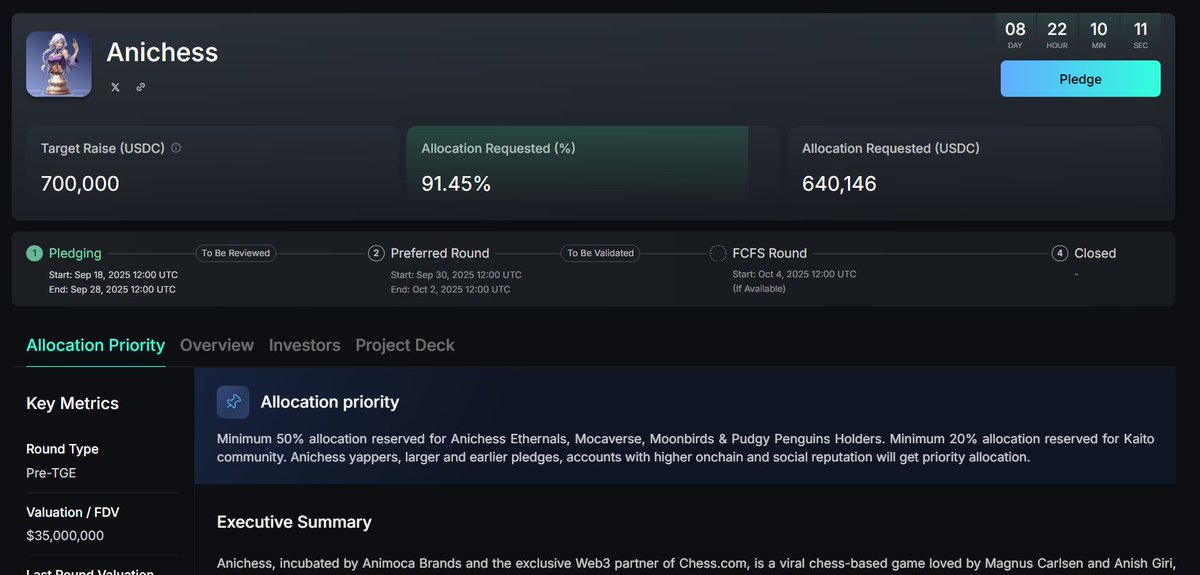The height and width of the screenshot is (575, 1200).
Task: Click the Anichess project logo image
Action: coord(59,65)
